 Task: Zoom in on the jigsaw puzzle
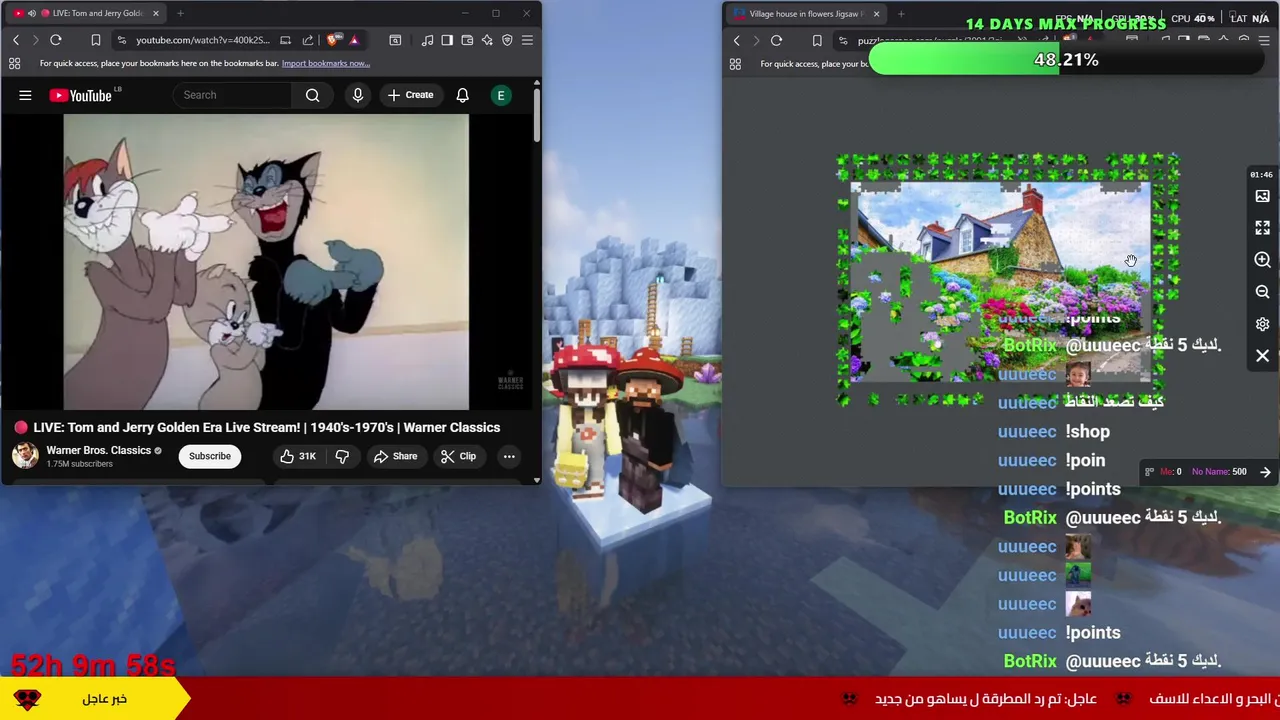tap(1262, 260)
